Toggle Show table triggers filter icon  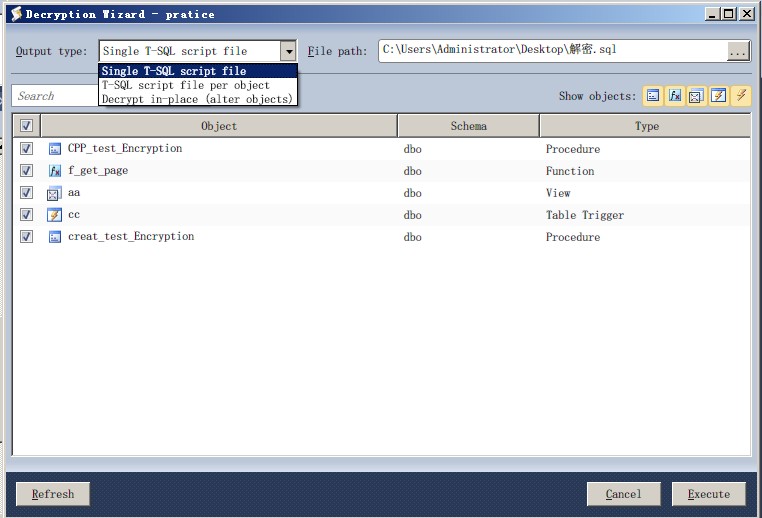pyautogui.click(x=718, y=96)
